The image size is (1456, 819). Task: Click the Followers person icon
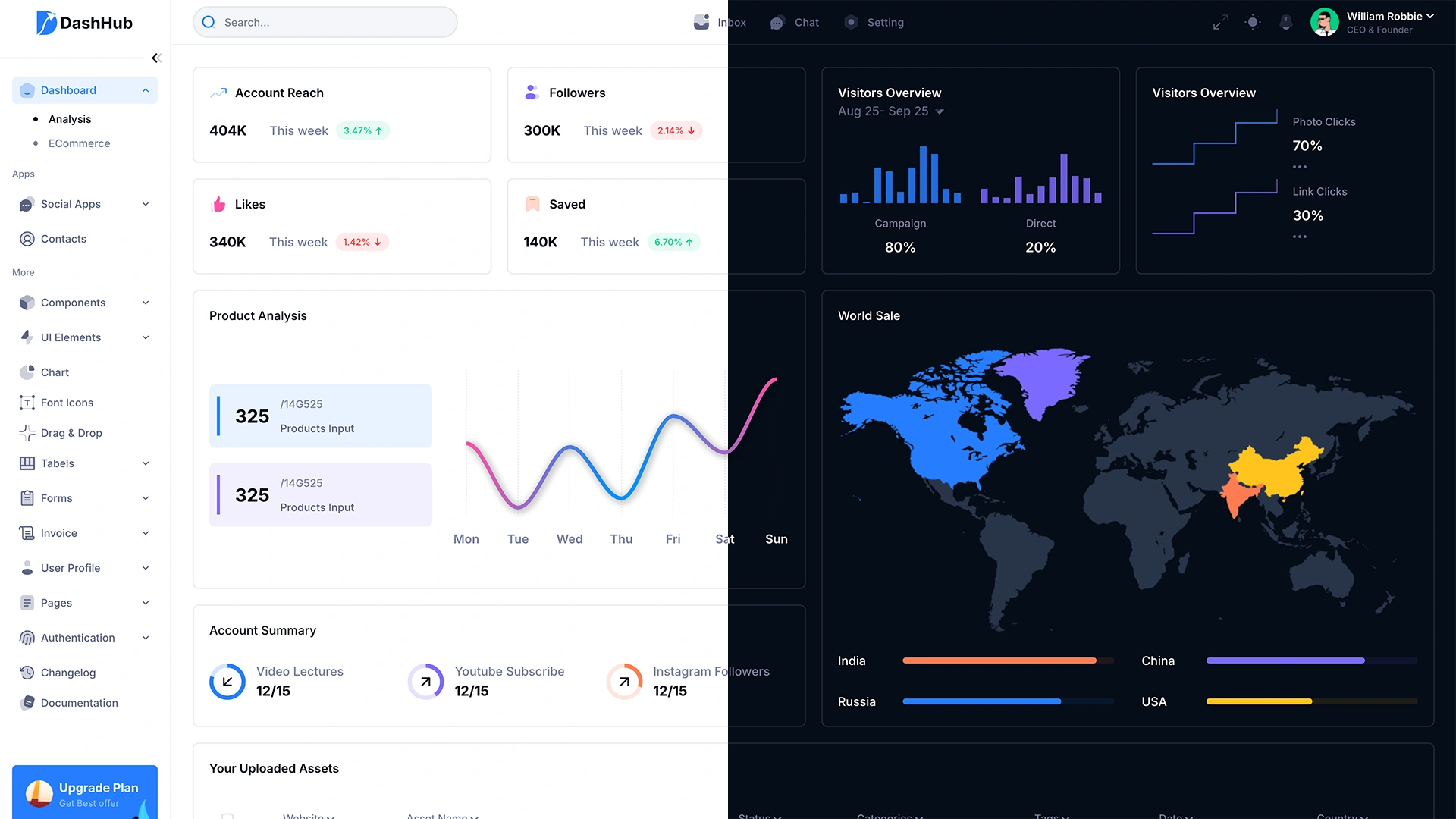[532, 93]
